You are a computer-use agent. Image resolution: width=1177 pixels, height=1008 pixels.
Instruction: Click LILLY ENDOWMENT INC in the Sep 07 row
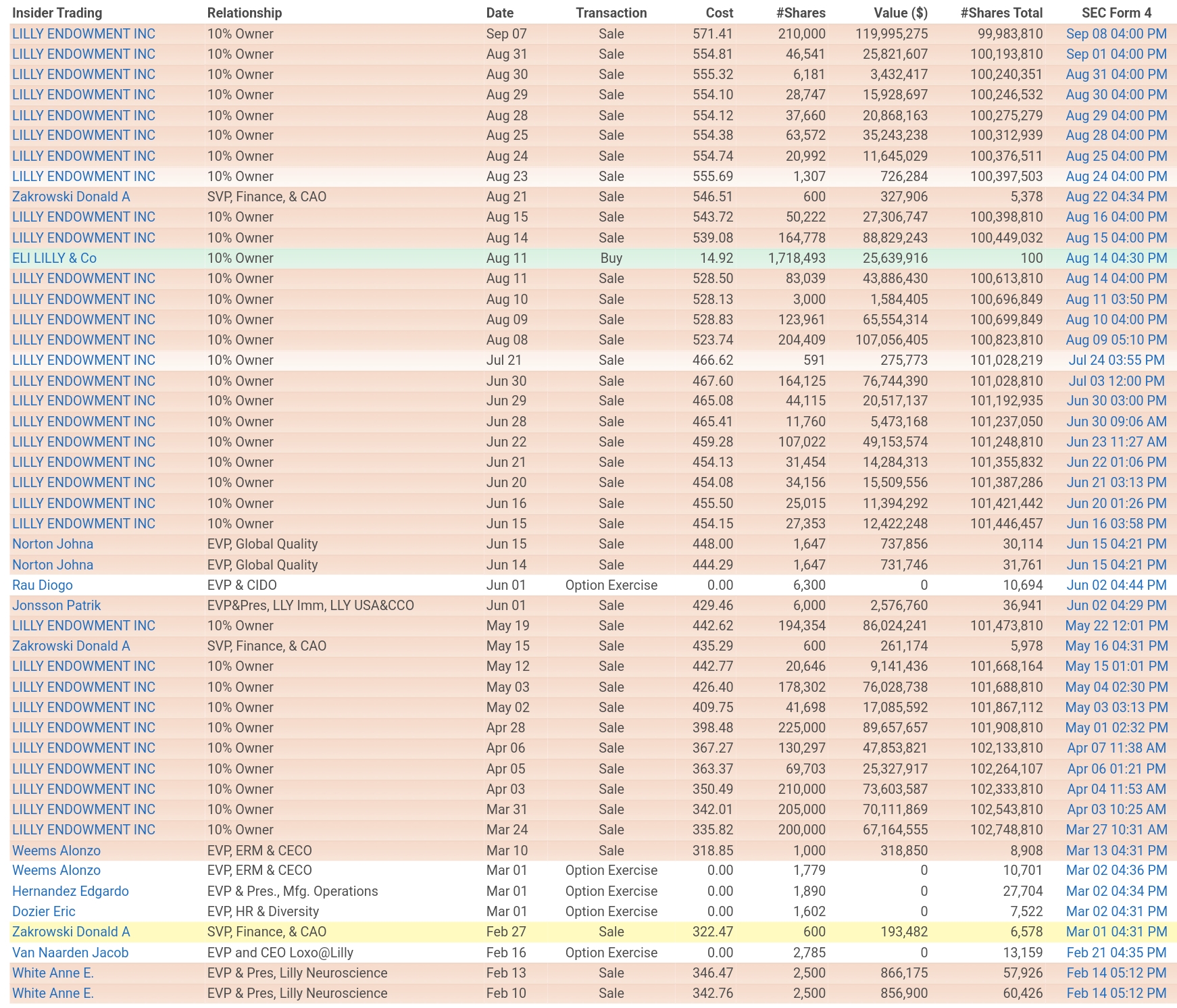tap(84, 34)
